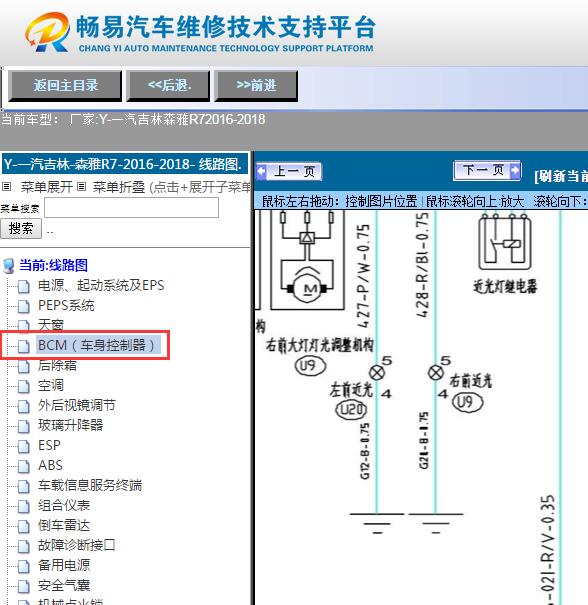Image resolution: width=588 pixels, height=605 pixels.
Task: Click the 近光灯继电器 relay symbol
Action: [x=505, y=243]
